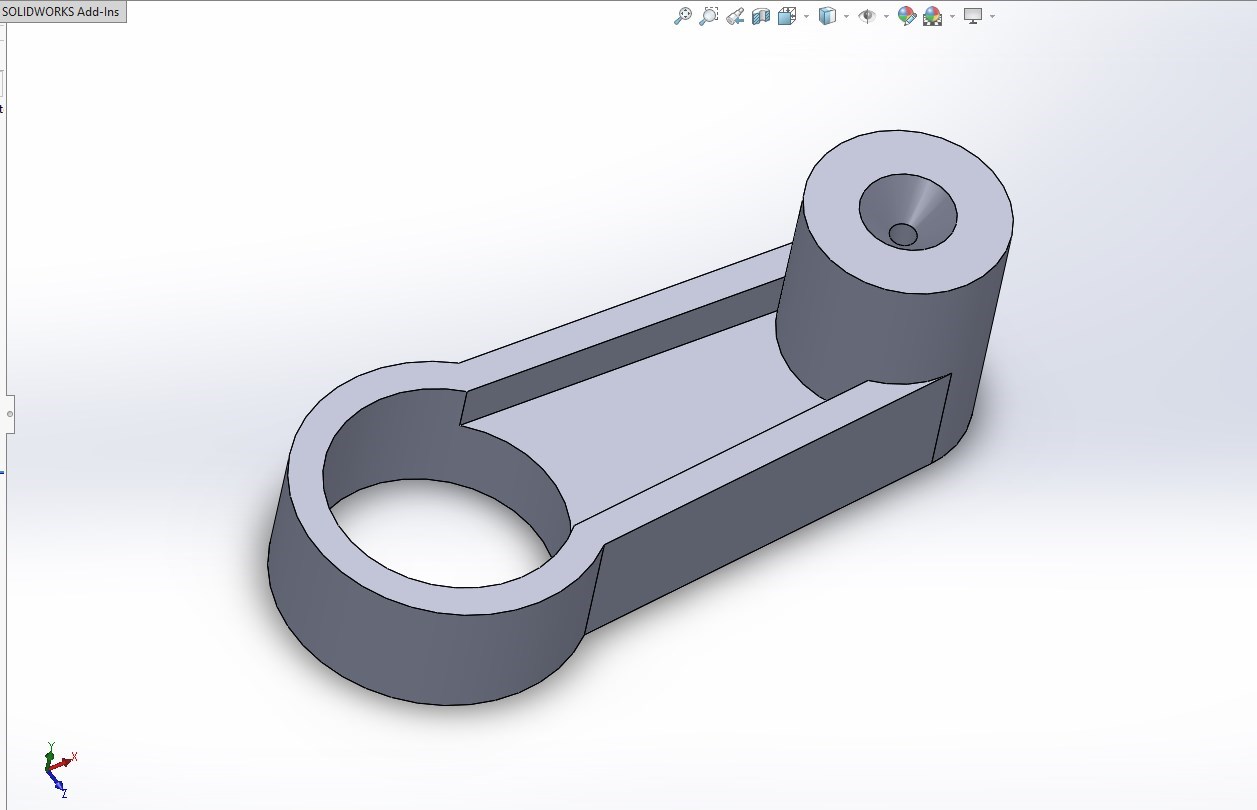Click the left panel collapse handle

10,413
